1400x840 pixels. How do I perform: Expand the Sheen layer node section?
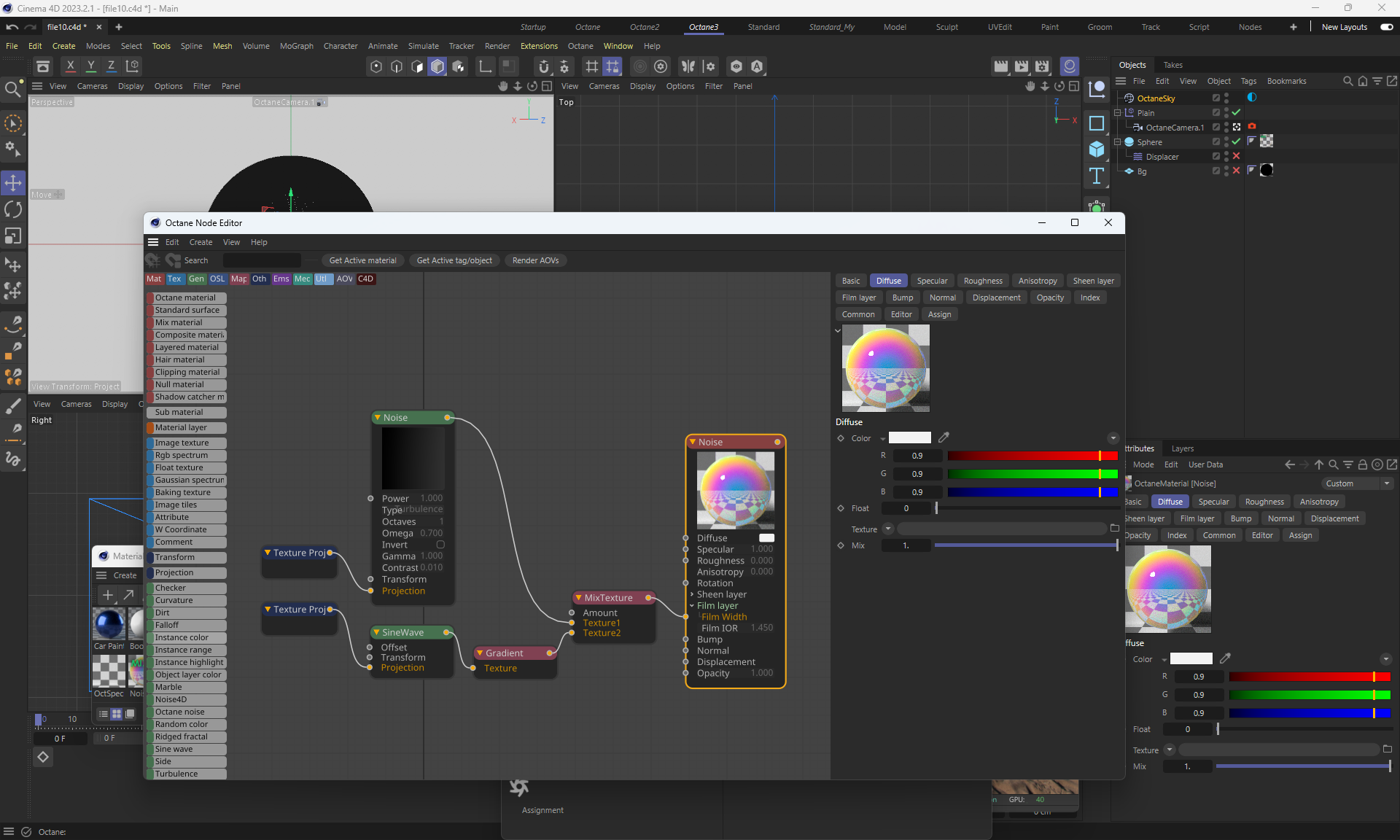691,594
